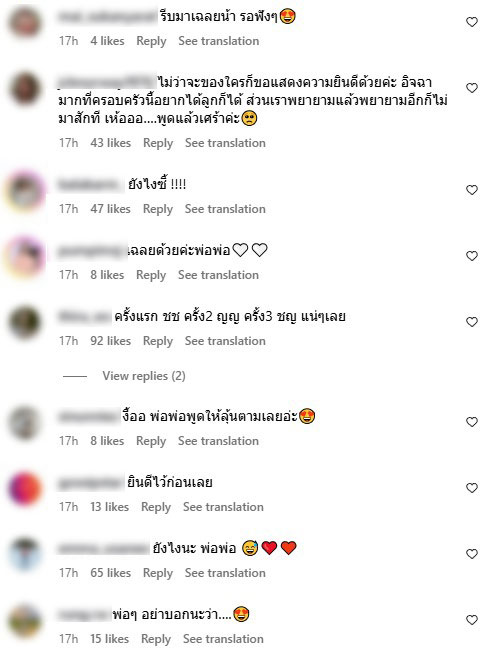487x668 pixels.
Task: Open the gradient avatar beside 13 likes comment
Action: (x=25, y=488)
